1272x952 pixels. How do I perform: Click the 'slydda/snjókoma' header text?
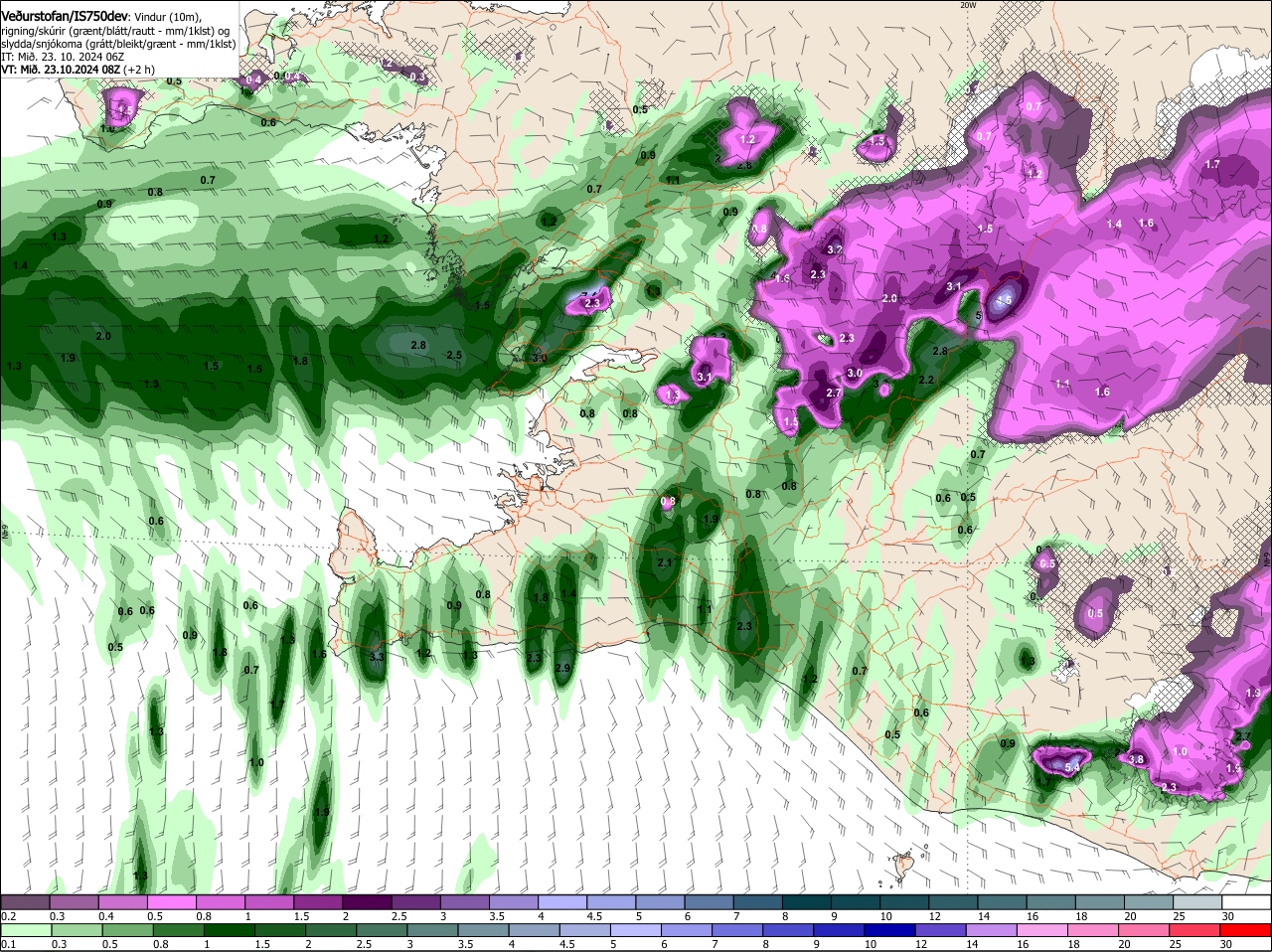click(40, 44)
